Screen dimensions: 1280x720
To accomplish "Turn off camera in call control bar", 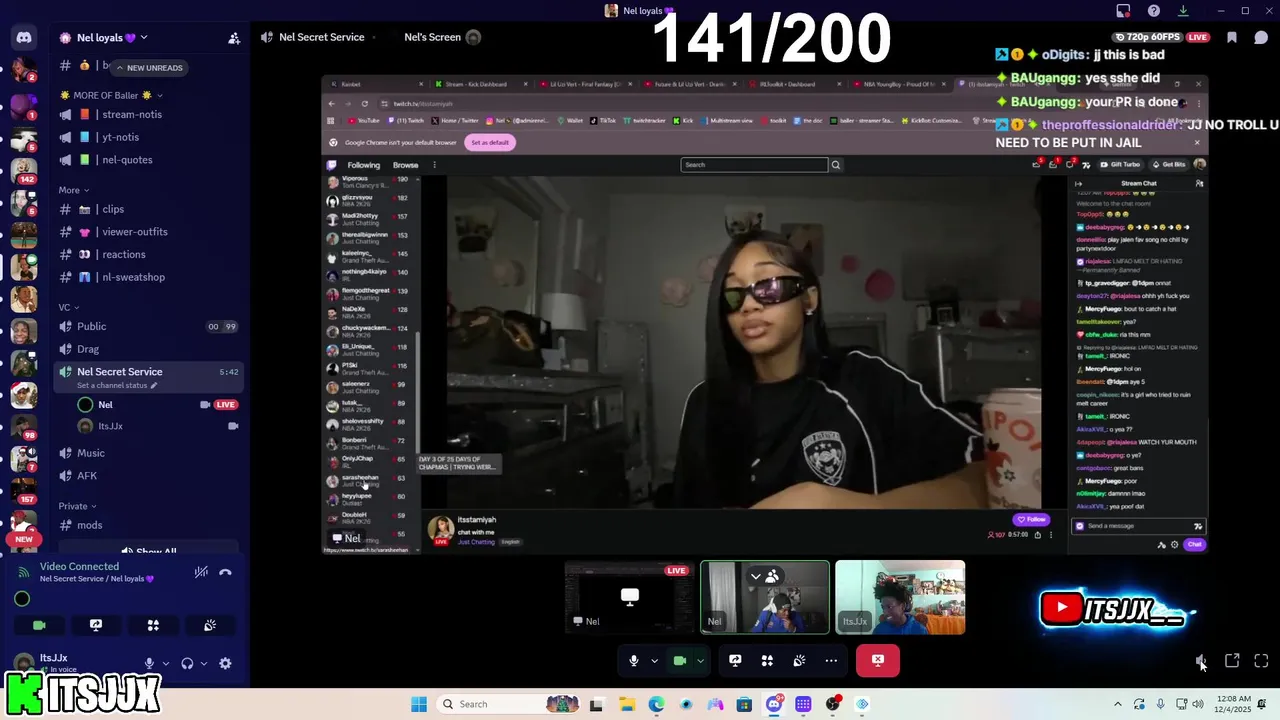I will point(680,660).
